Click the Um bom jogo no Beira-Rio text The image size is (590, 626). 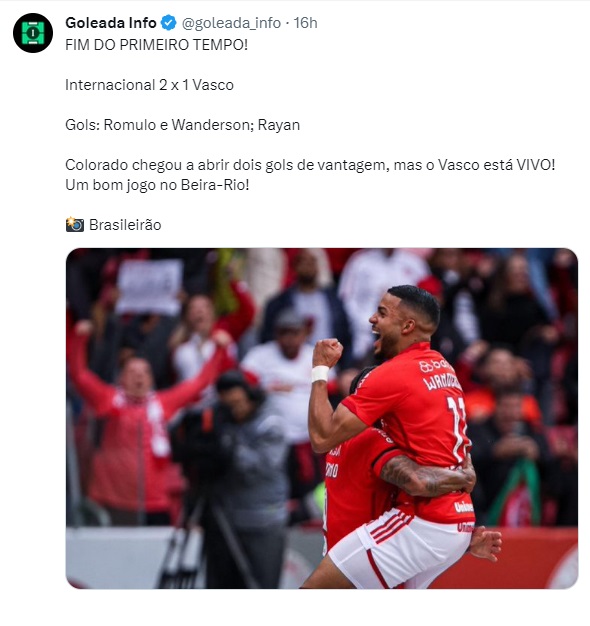(x=157, y=185)
